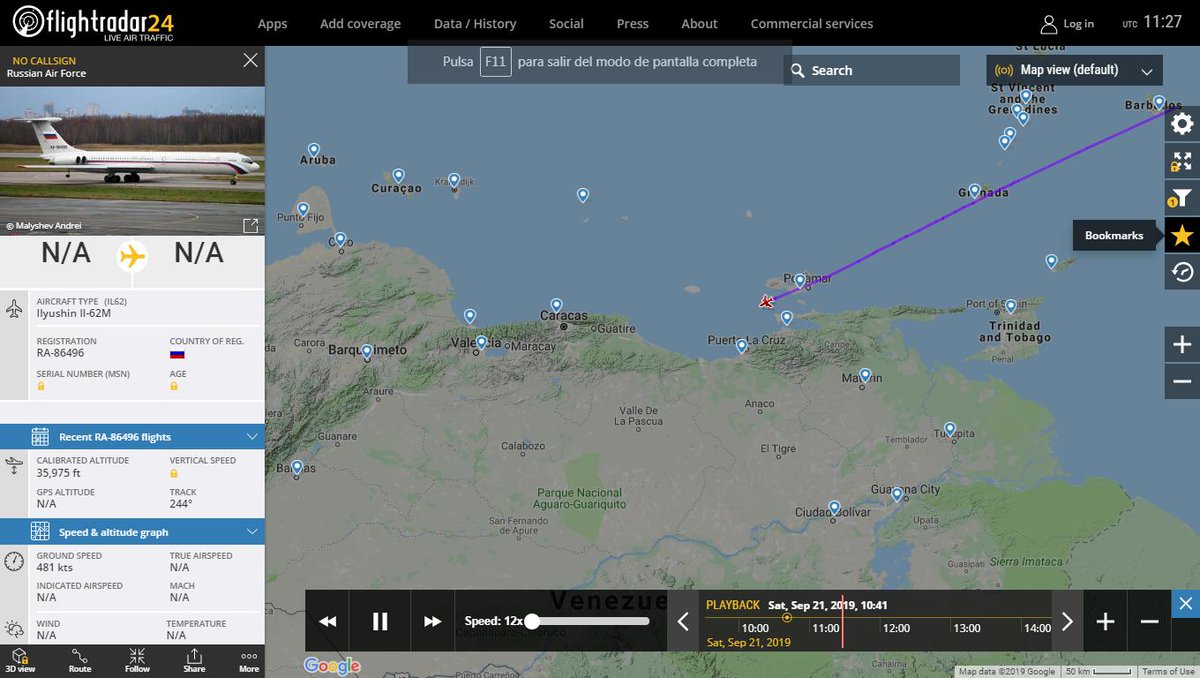Open Add coverage menu

click(360, 24)
